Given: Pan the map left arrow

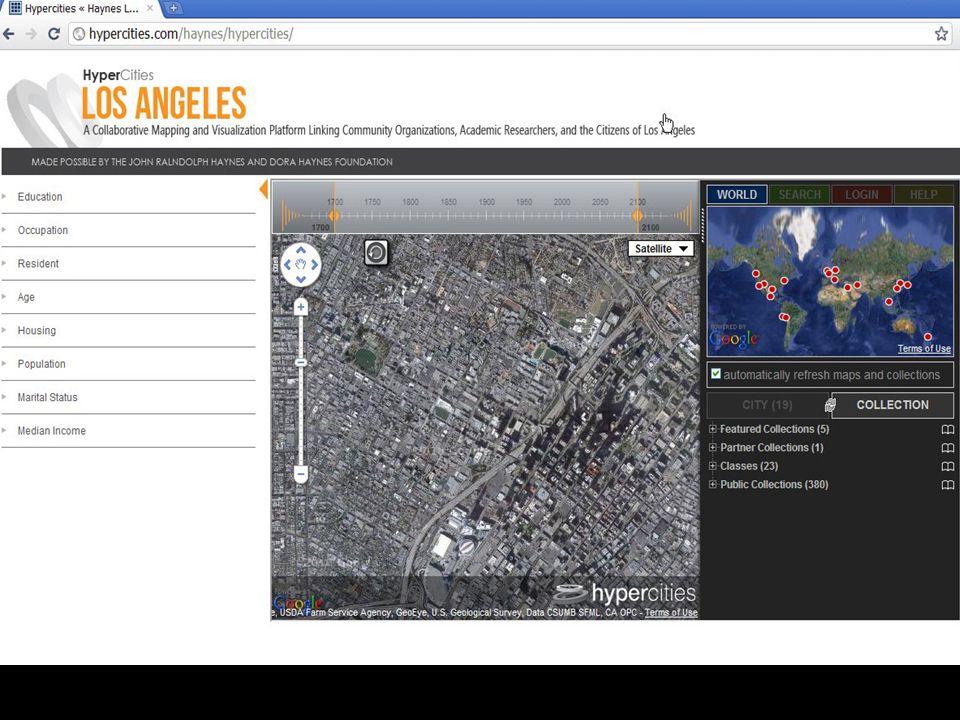Looking at the screenshot, I should (x=287, y=264).
